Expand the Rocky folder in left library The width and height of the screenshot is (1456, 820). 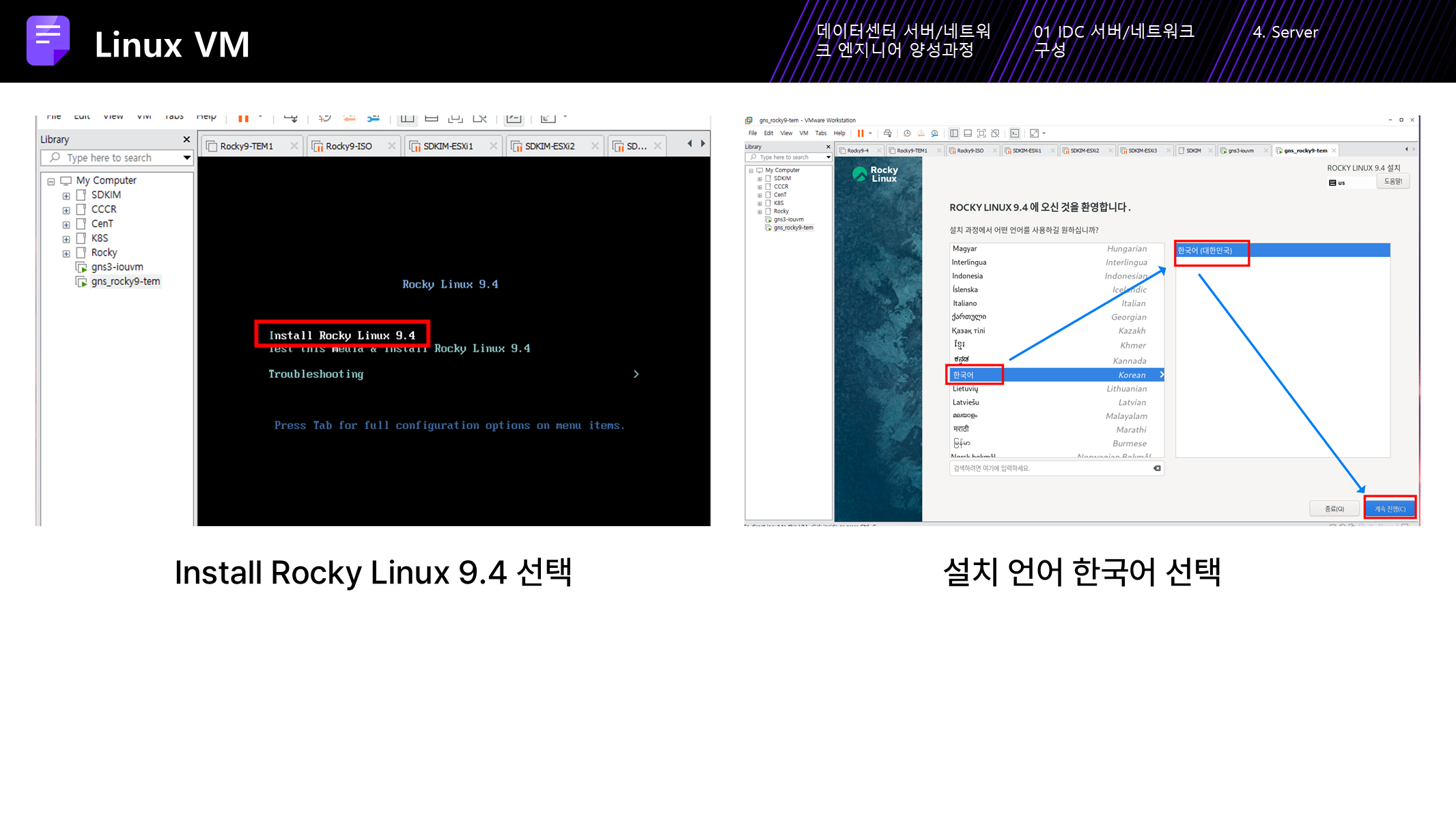tap(66, 254)
